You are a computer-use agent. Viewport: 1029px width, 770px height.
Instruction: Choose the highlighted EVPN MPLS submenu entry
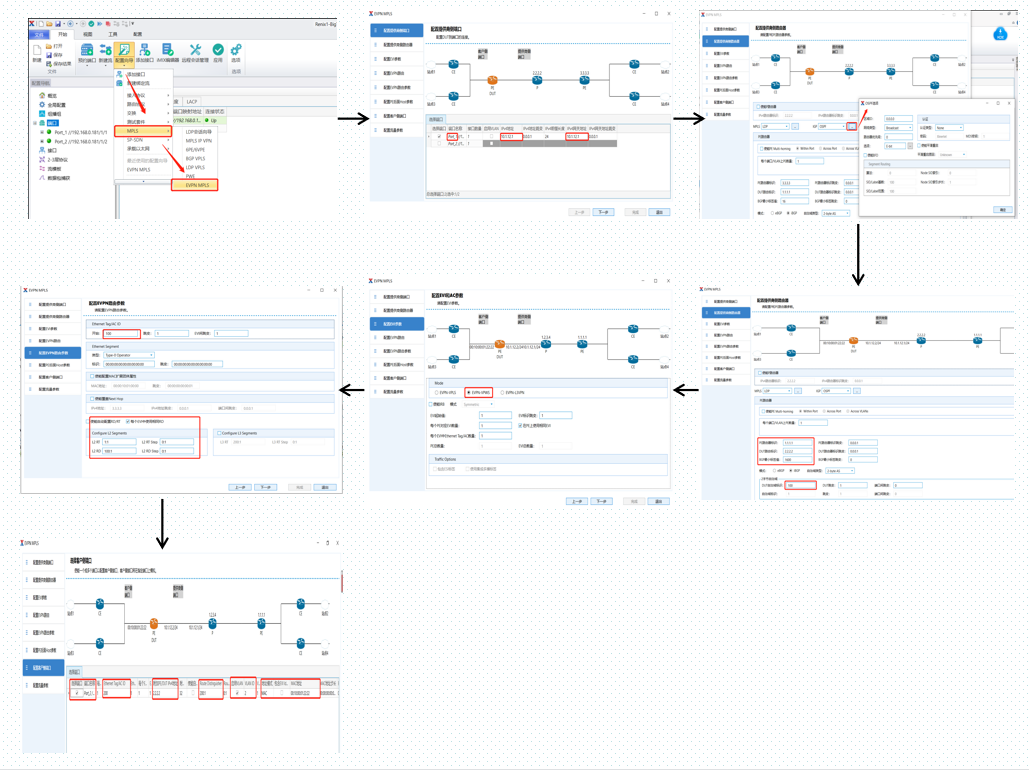click(194, 185)
